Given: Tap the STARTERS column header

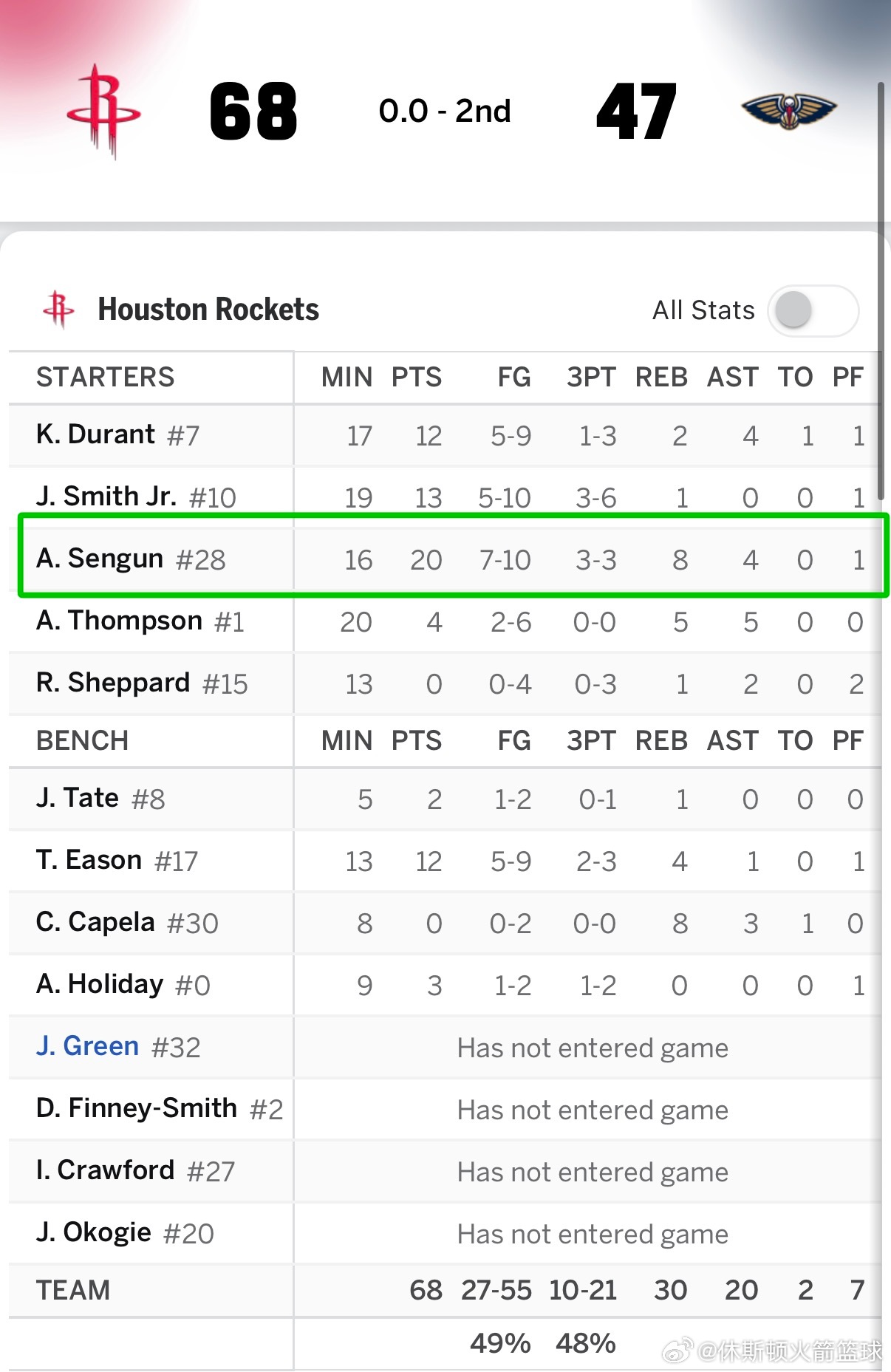Looking at the screenshot, I should (x=106, y=377).
